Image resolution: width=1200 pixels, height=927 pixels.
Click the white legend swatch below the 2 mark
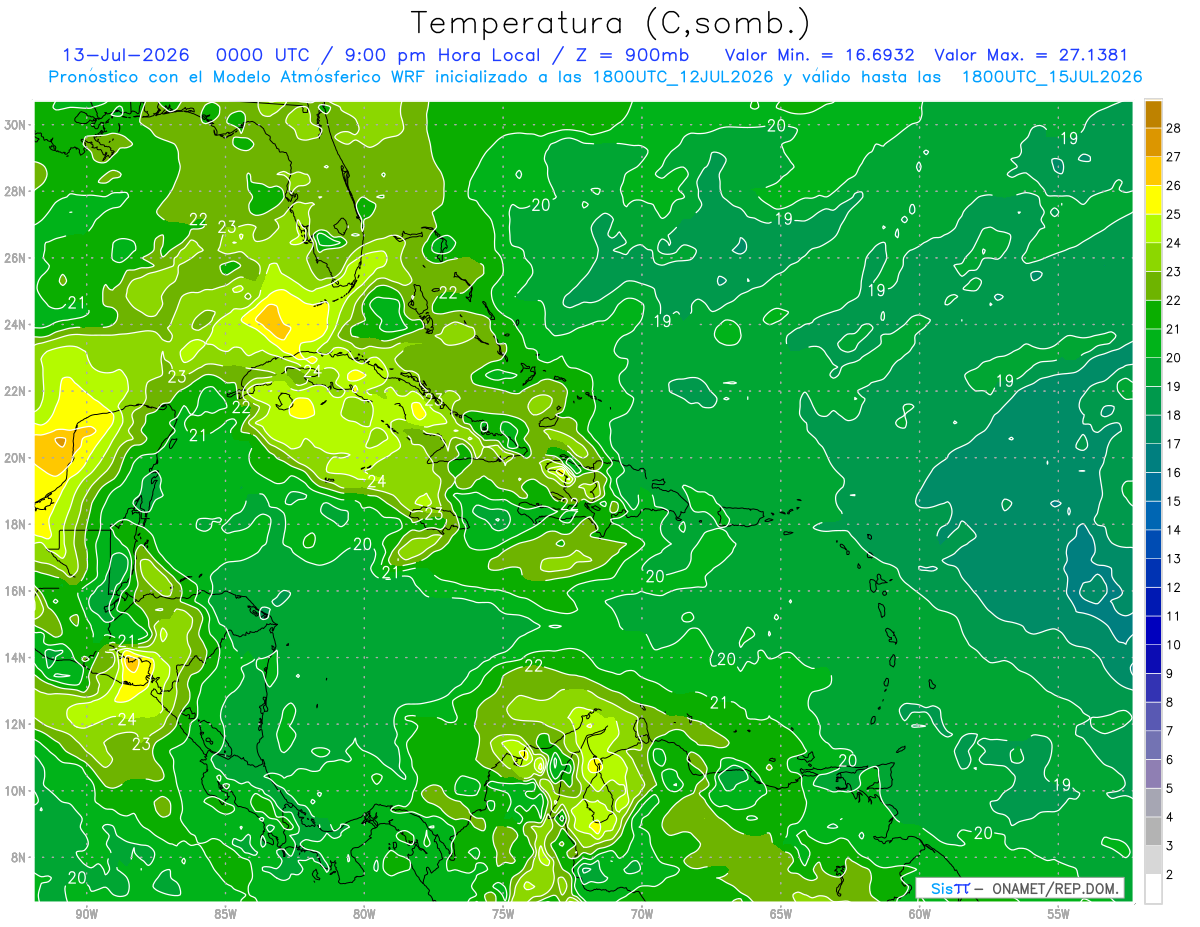pyautogui.click(x=1153, y=889)
